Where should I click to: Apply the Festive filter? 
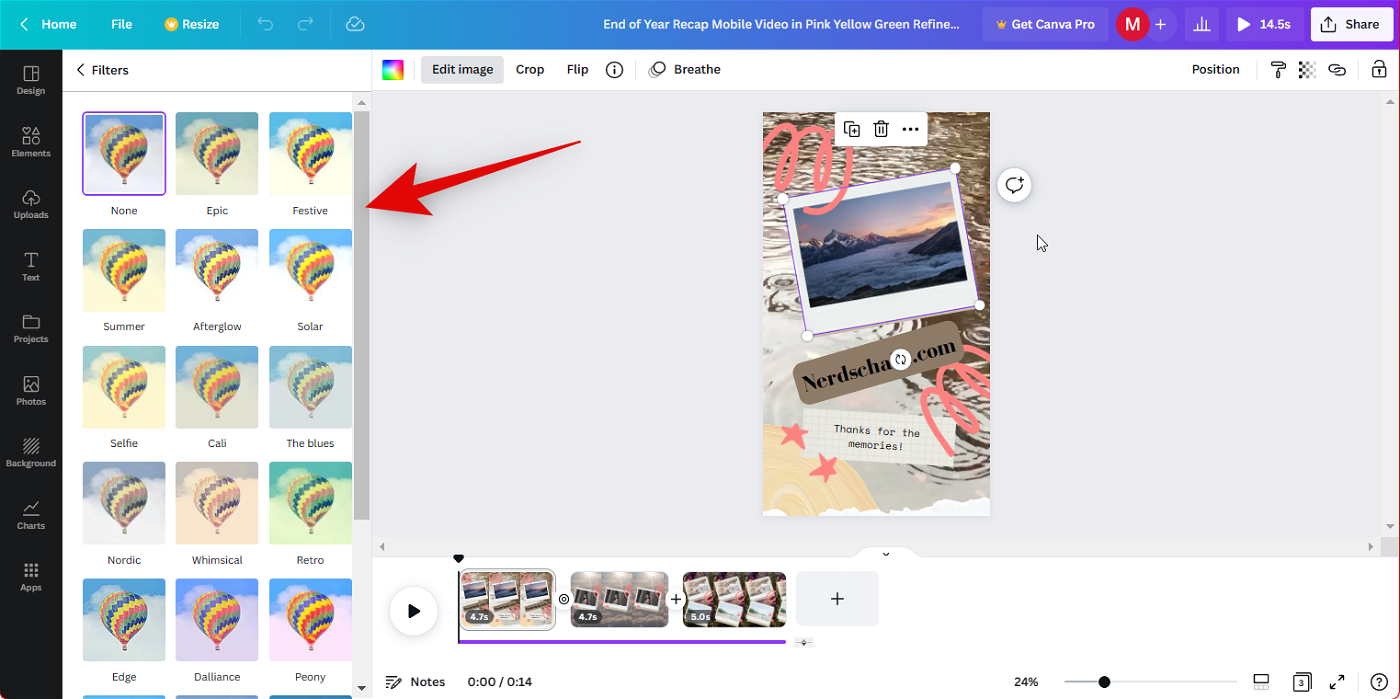tap(310, 153)
